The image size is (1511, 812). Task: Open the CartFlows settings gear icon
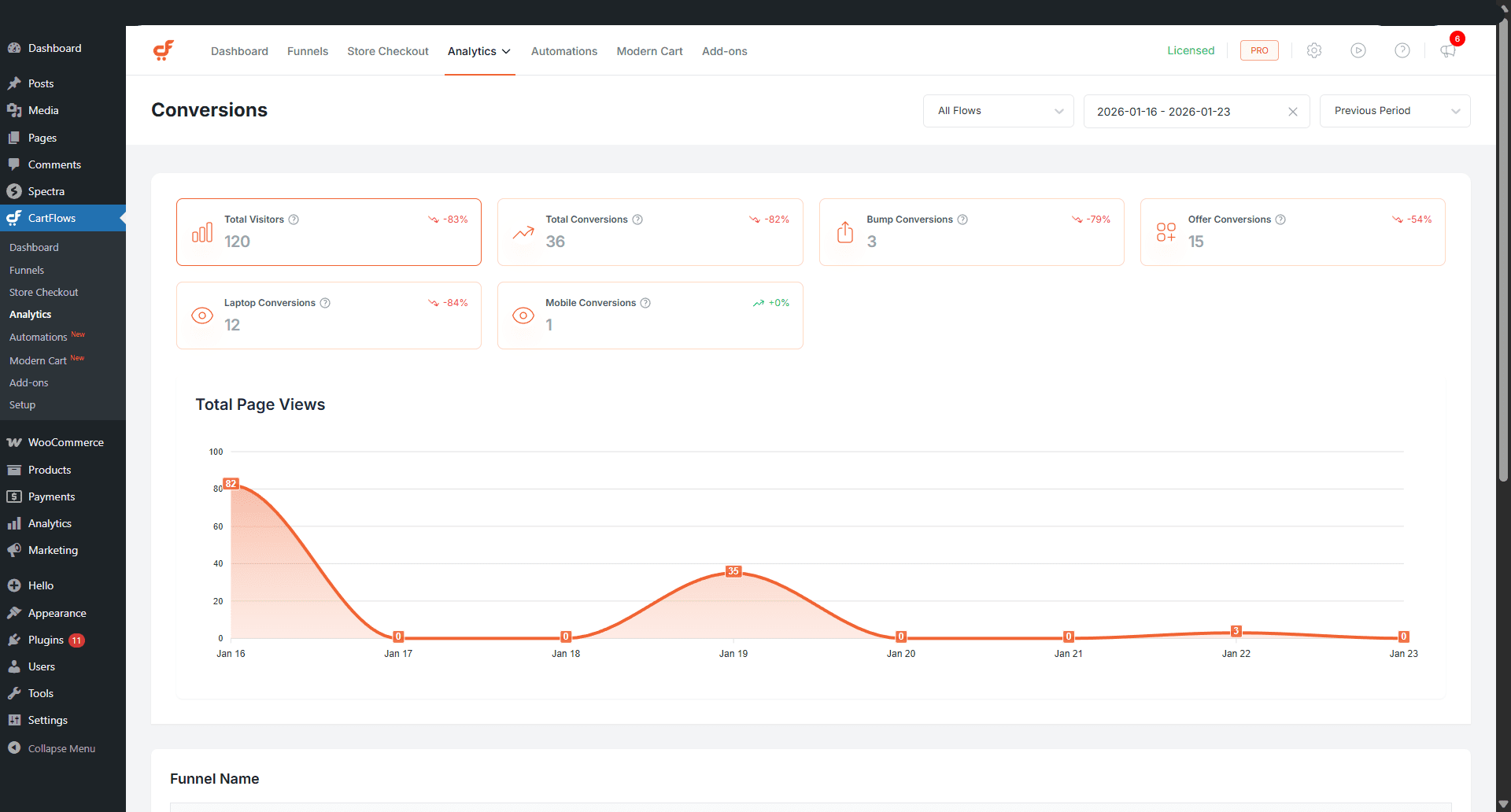(1314, 50)
